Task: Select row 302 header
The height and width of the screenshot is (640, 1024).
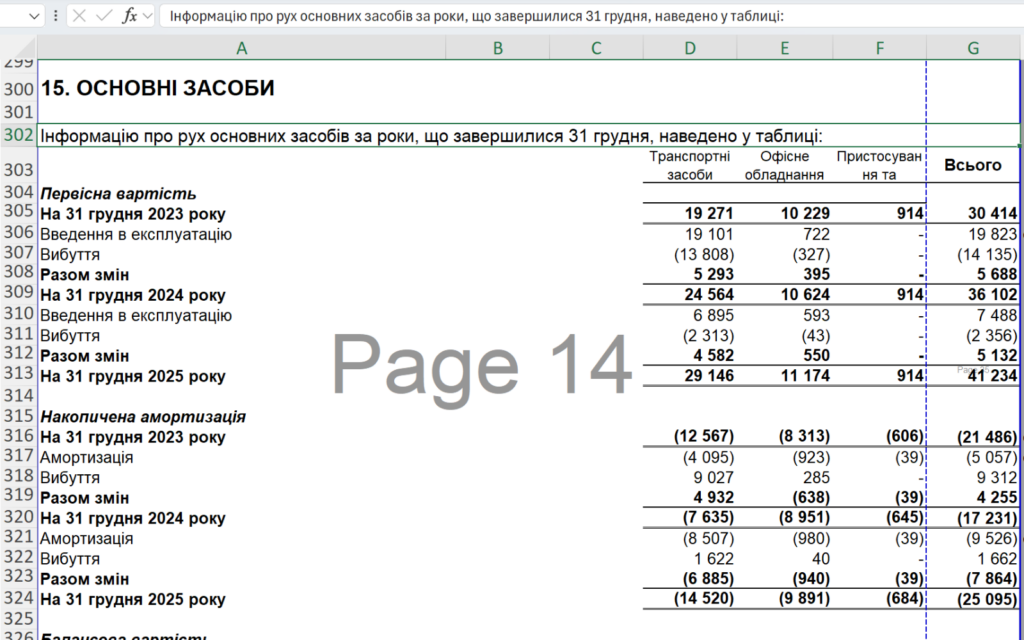Action: (19, 135)
